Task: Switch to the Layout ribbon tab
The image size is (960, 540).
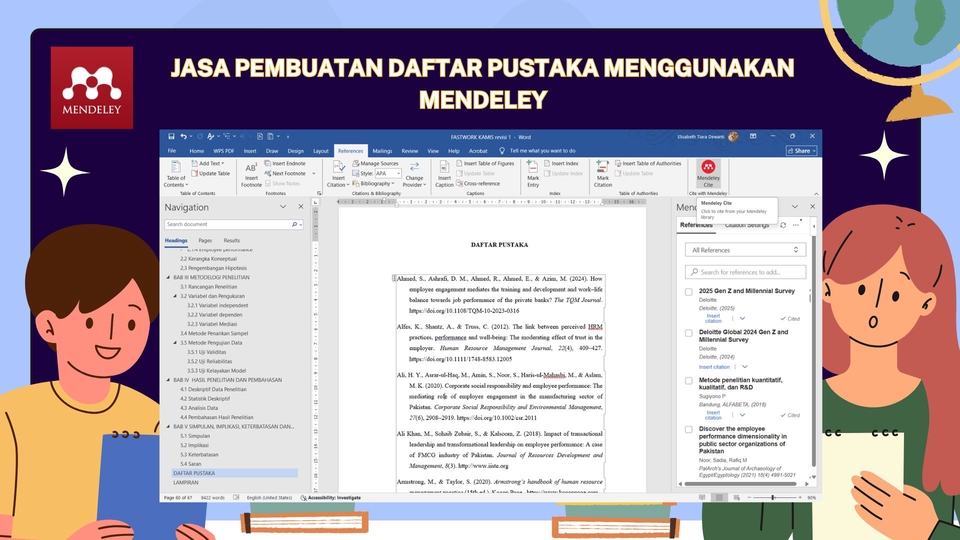Action: (321, 151)
